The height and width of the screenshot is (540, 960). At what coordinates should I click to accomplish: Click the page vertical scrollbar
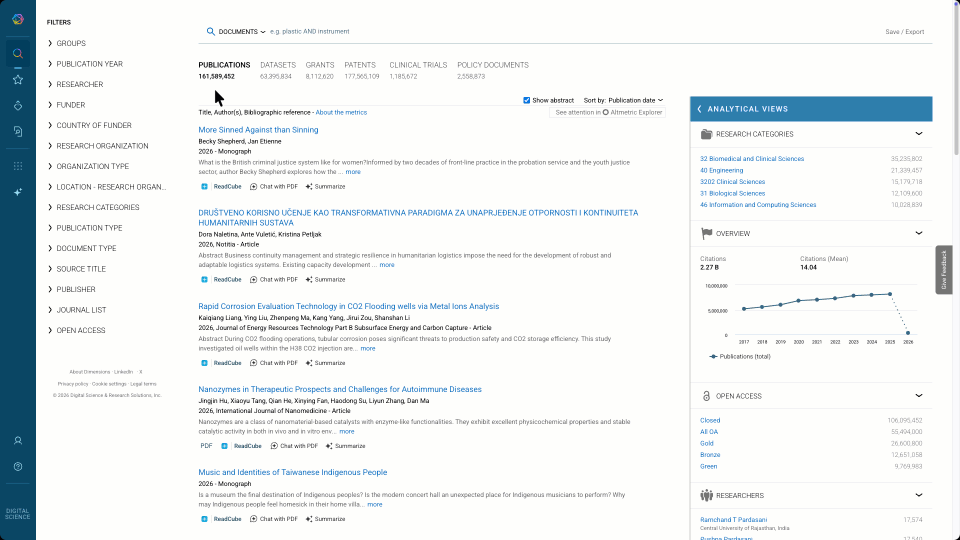tap(956, 80)
